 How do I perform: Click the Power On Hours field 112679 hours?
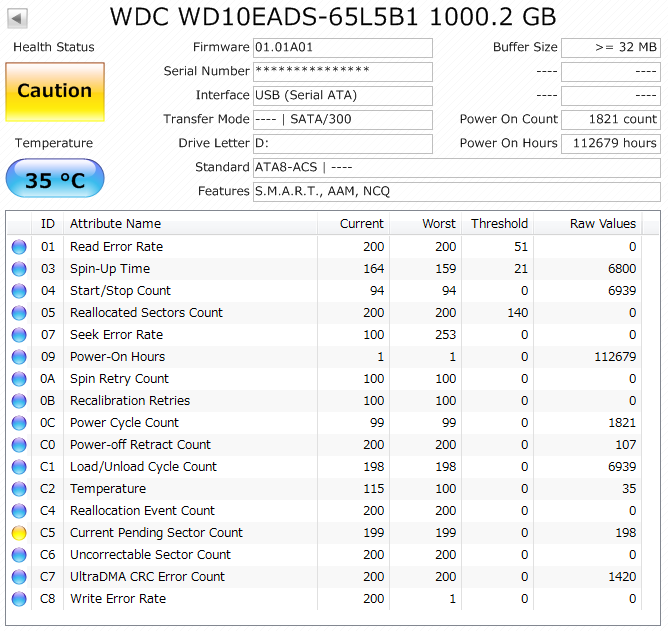[x=611, y=144]
